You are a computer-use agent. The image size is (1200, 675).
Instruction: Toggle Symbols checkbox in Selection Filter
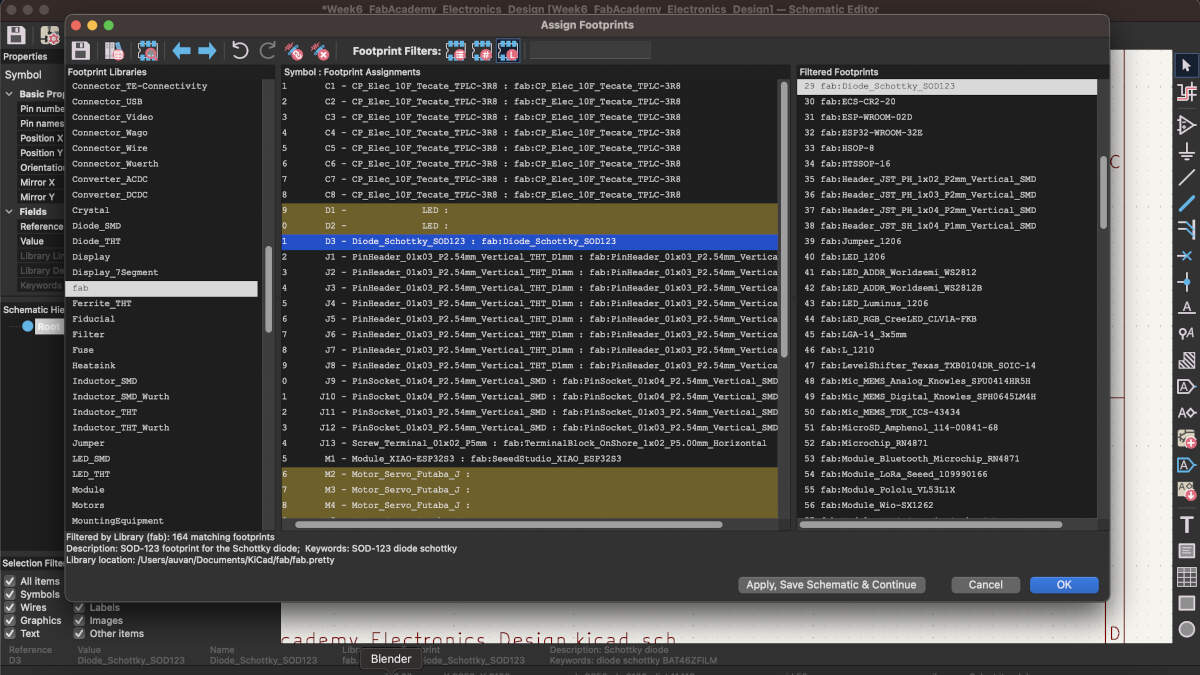(10, 594)
